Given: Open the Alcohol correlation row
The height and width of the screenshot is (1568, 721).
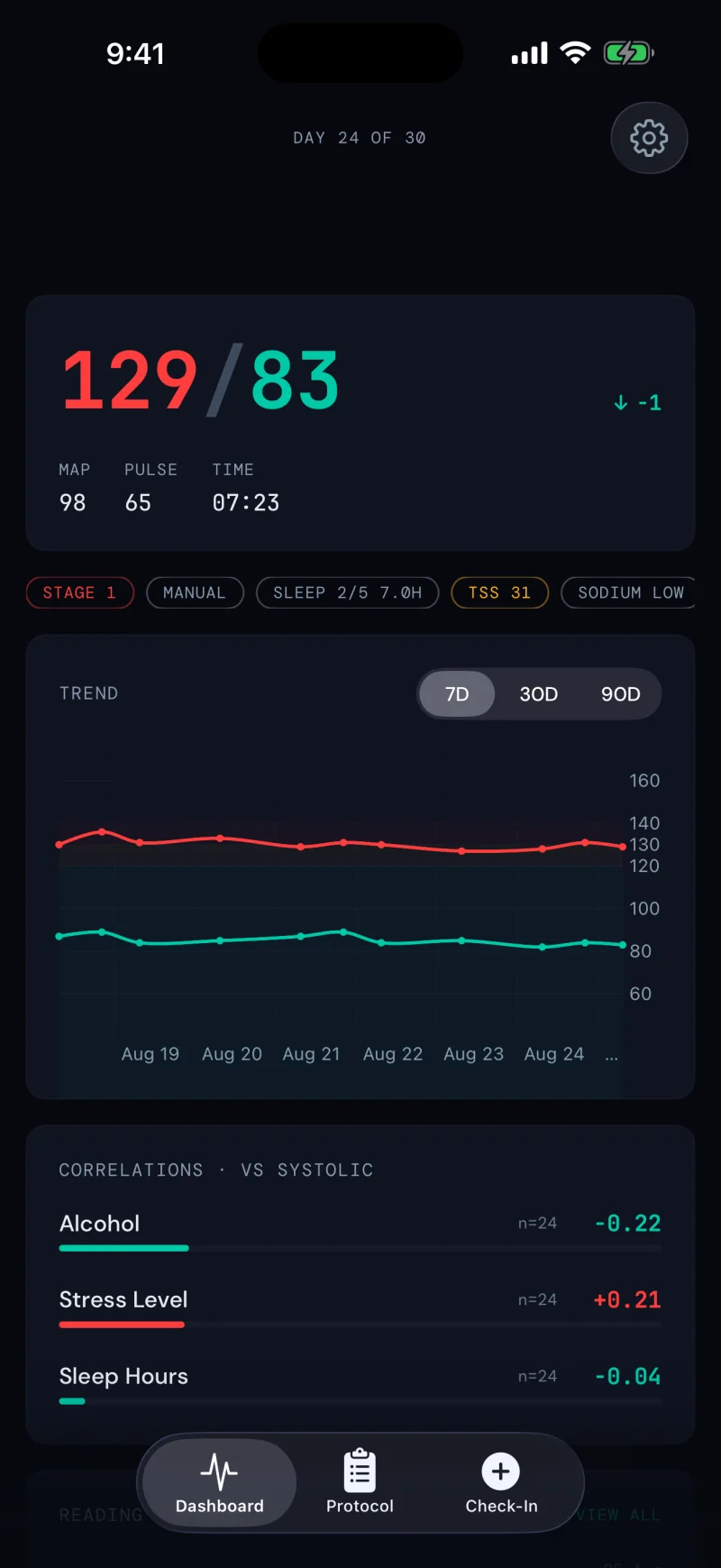Looking at the screenshot, I should tap(360, 1232).
